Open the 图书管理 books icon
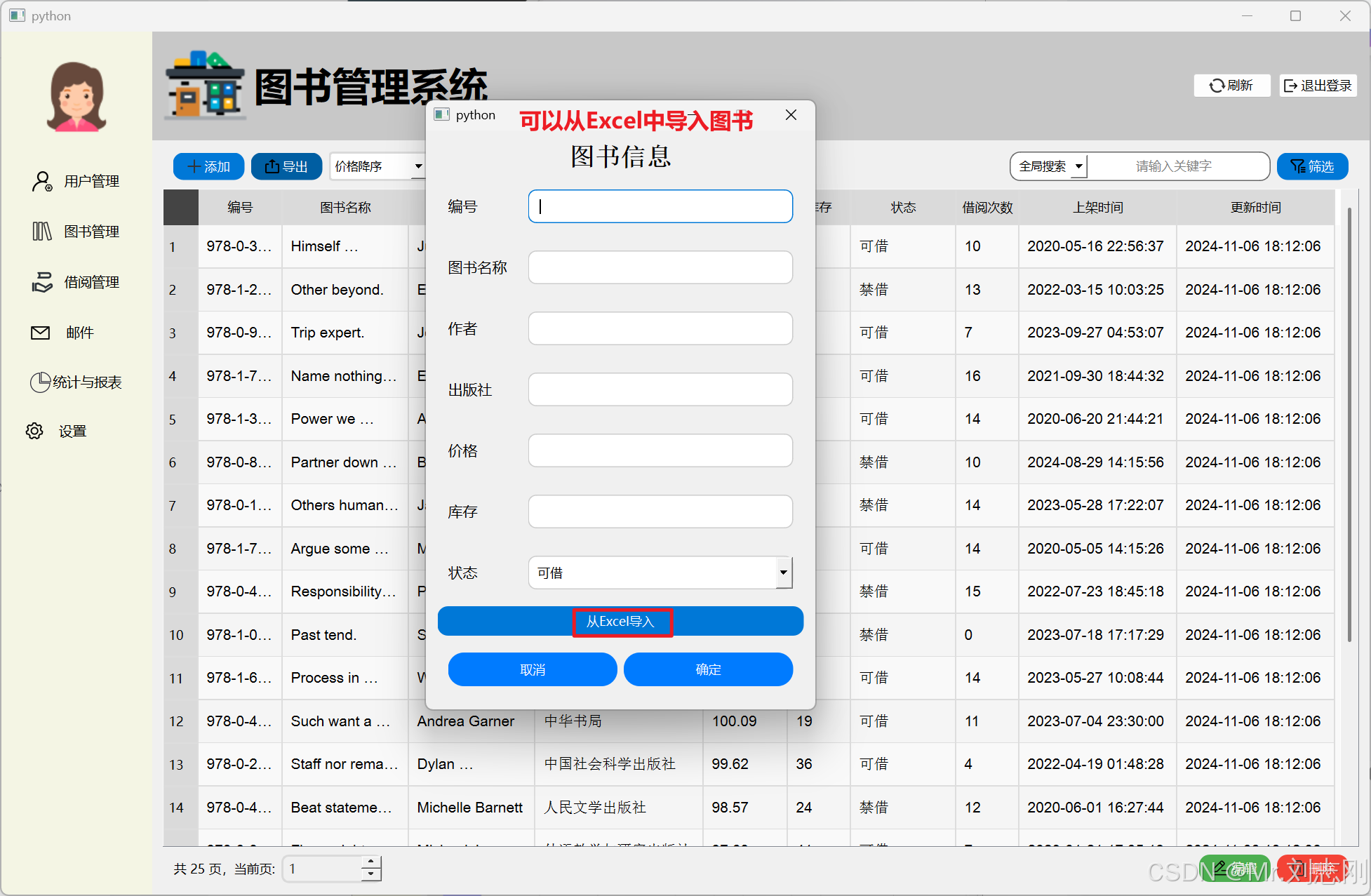Viewport: 1371px width, 896px height. click(x=42, y=232)
